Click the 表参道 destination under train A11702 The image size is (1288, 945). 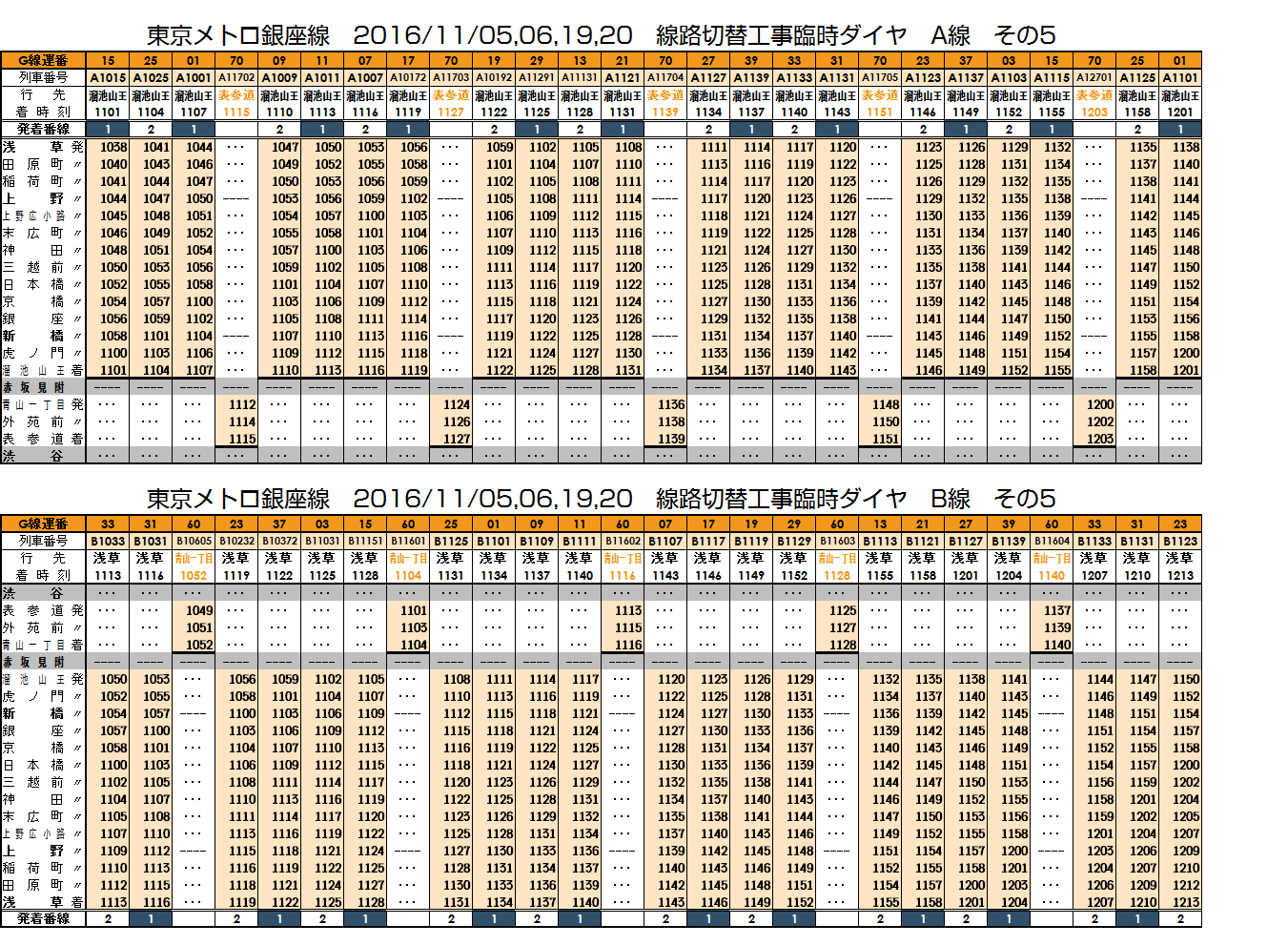coord(236,95)
